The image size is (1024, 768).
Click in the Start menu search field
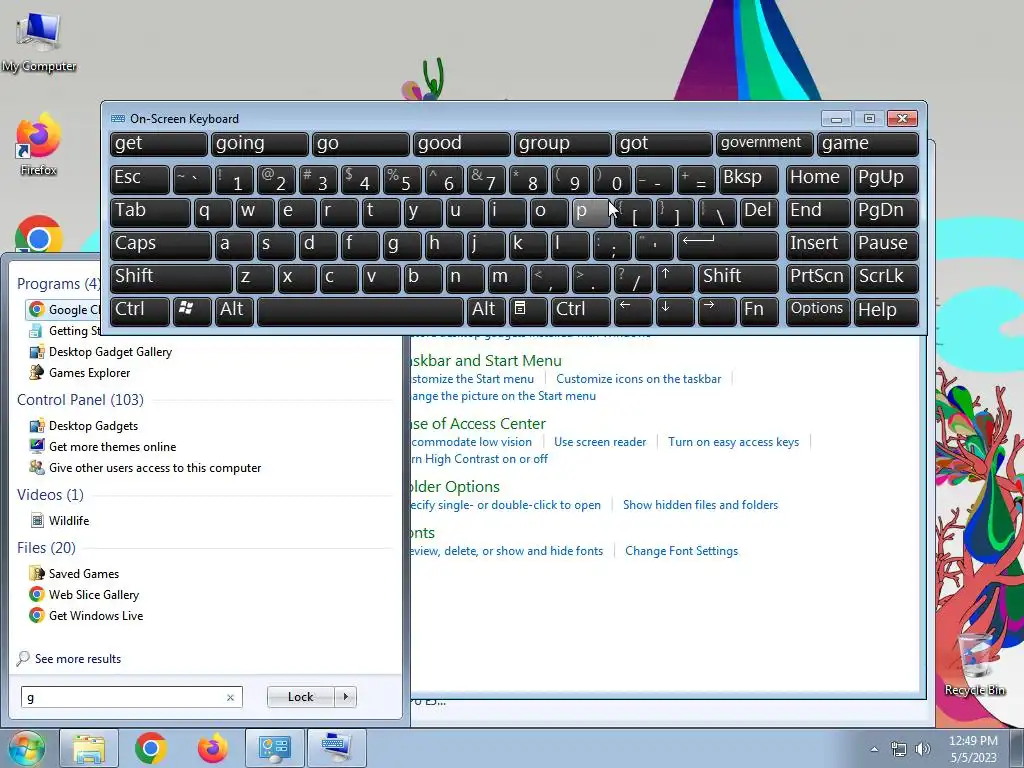pyautogui.click(x=124, y=697)
